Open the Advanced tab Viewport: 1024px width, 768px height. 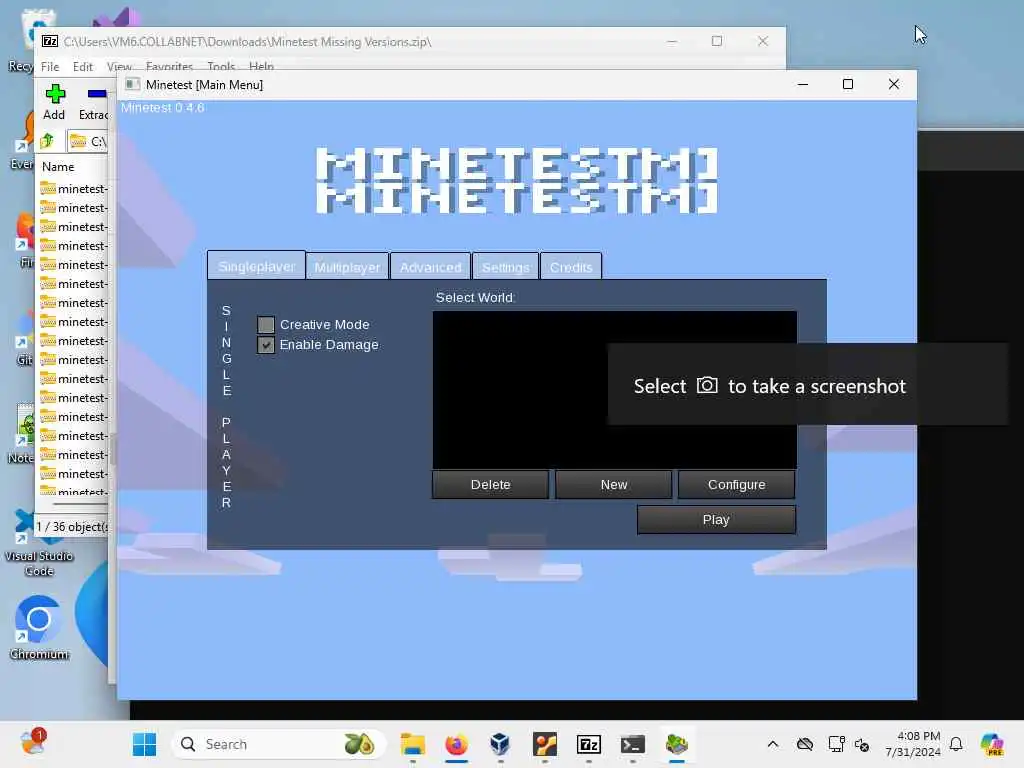tap(430, 267)
